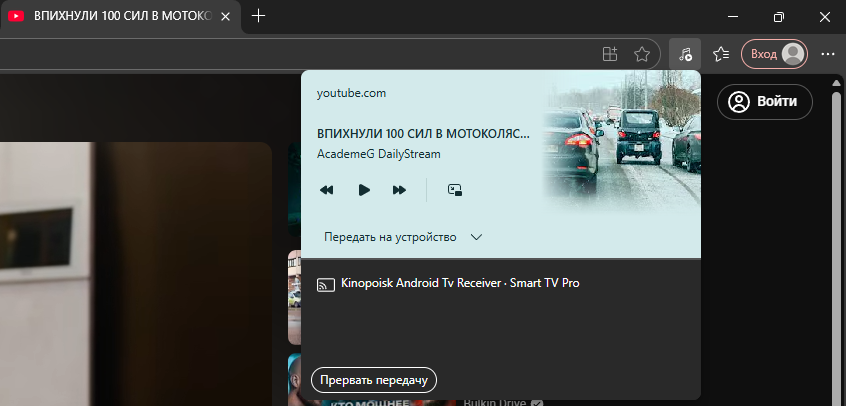Skip to the previous track
846x406 pixels.
(x=326, y=190)
